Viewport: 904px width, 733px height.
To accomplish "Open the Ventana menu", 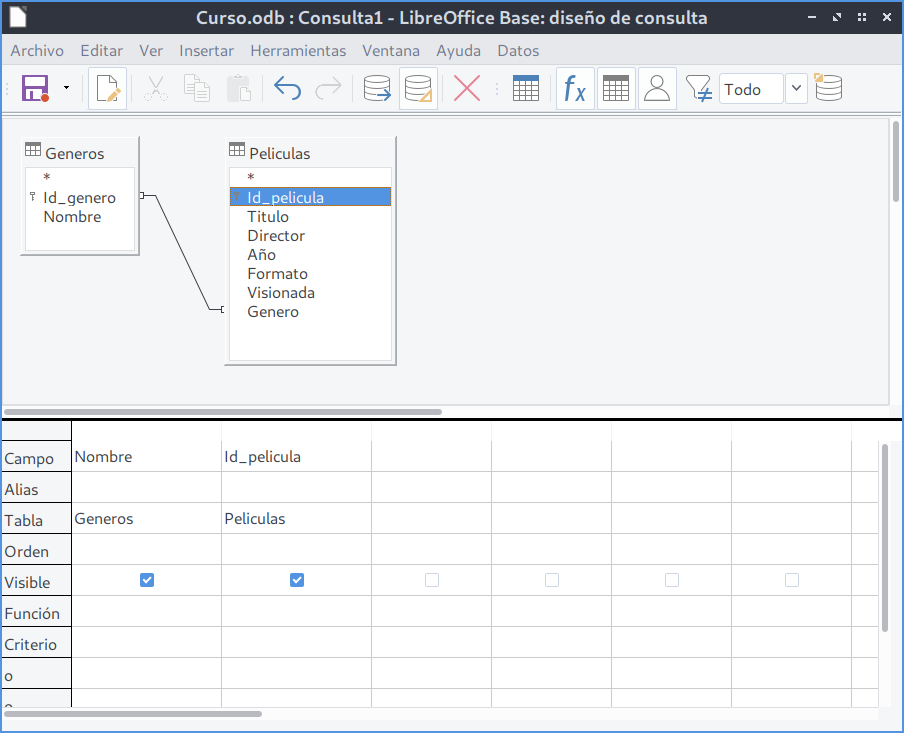I will click(391, 51).
